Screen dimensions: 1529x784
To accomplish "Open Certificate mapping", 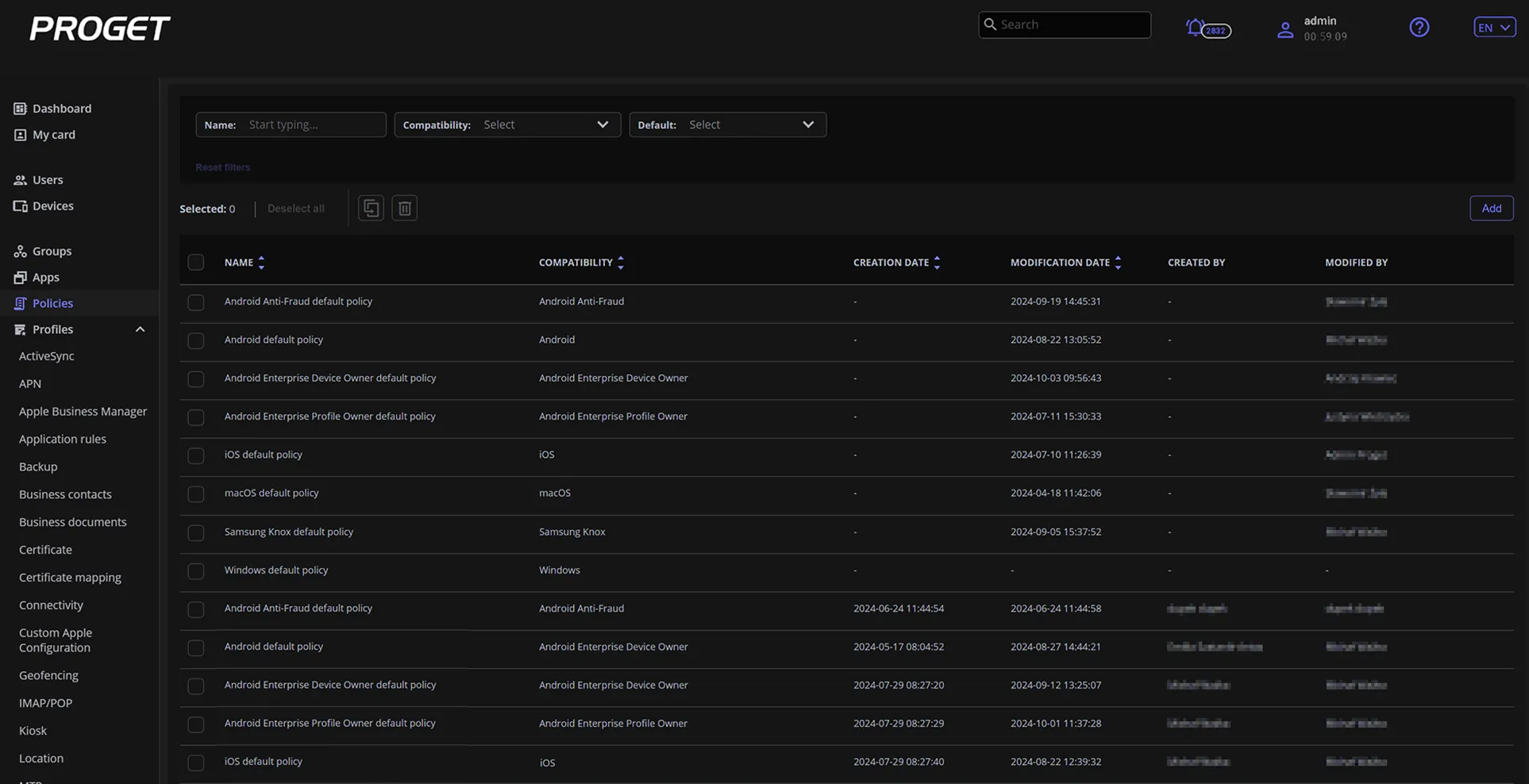I will point(70,578).
